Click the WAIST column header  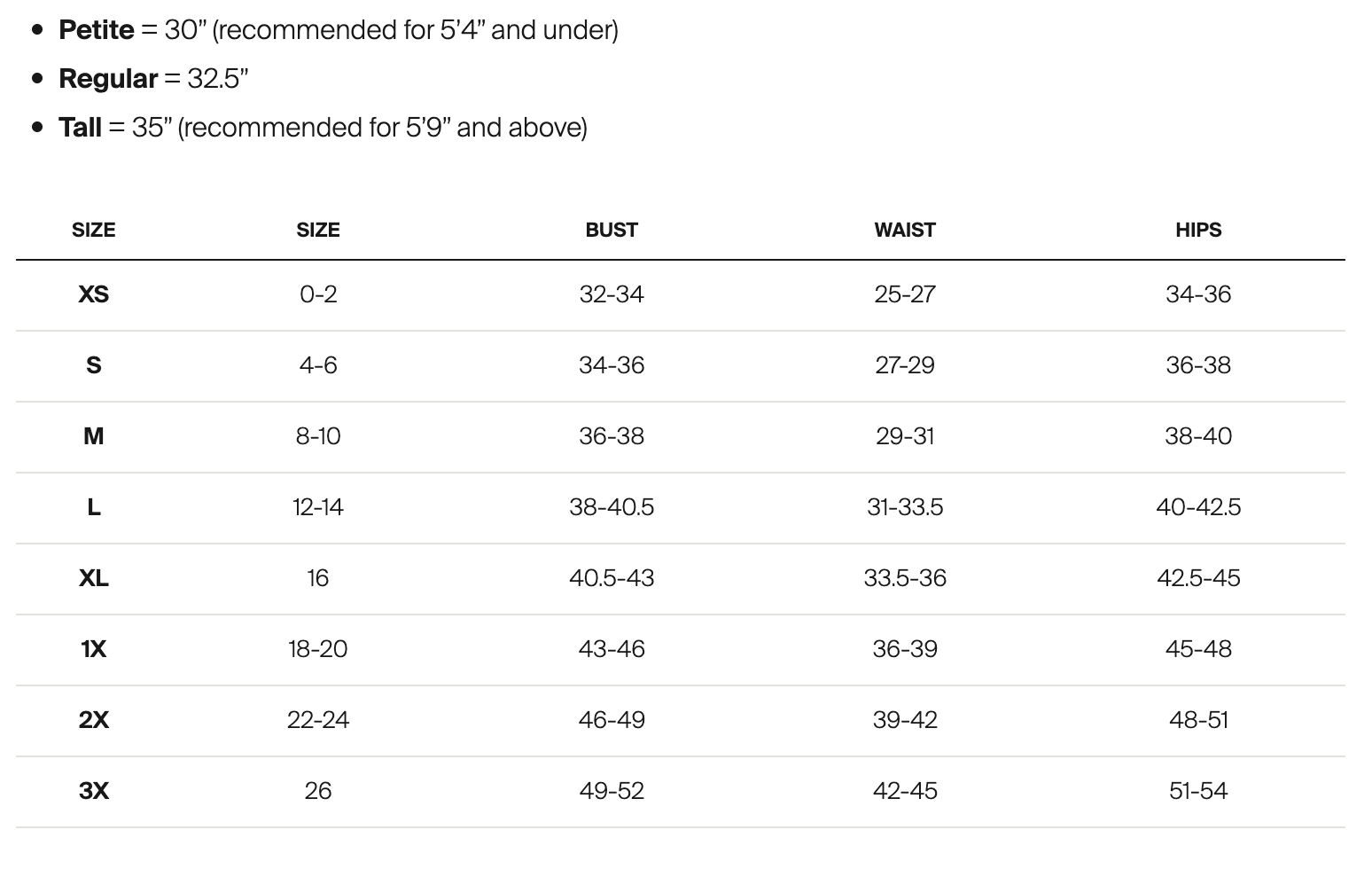point(904,230)
